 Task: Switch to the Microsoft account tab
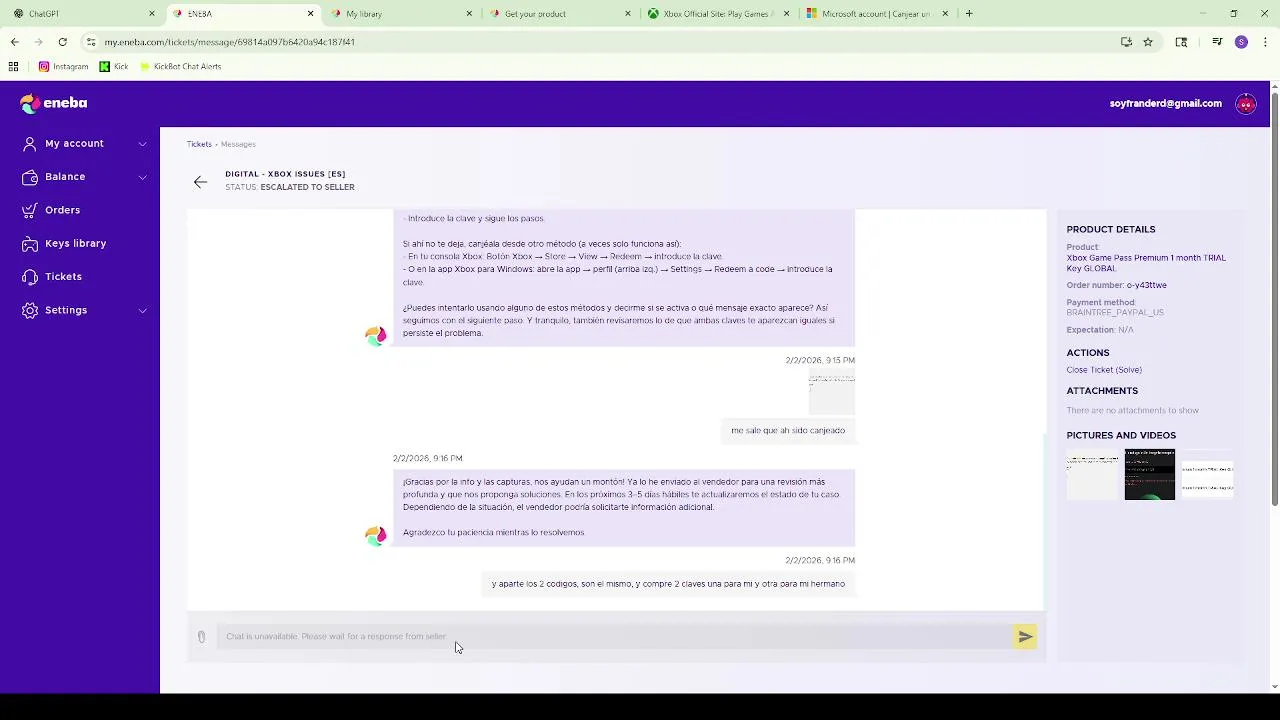click(x=875, y=14)
